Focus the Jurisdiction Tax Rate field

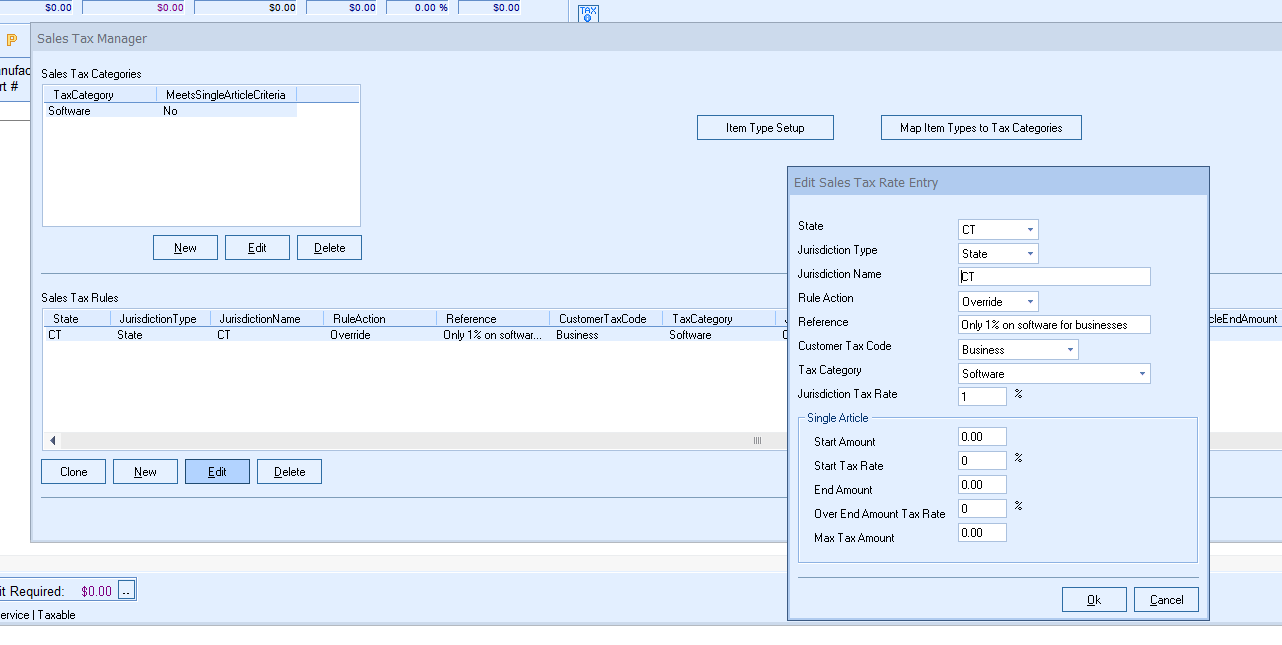coord(982,397)
